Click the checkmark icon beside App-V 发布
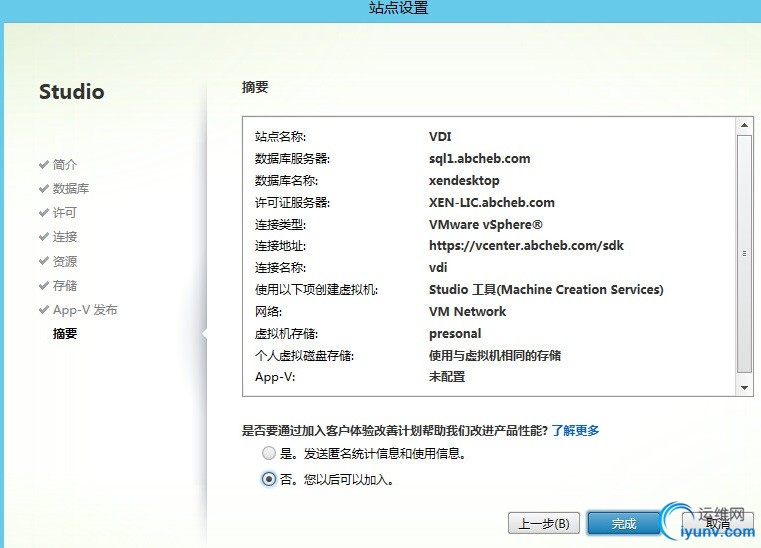The image size is (761, 548). pyautogui.click(x=44, y=310)
